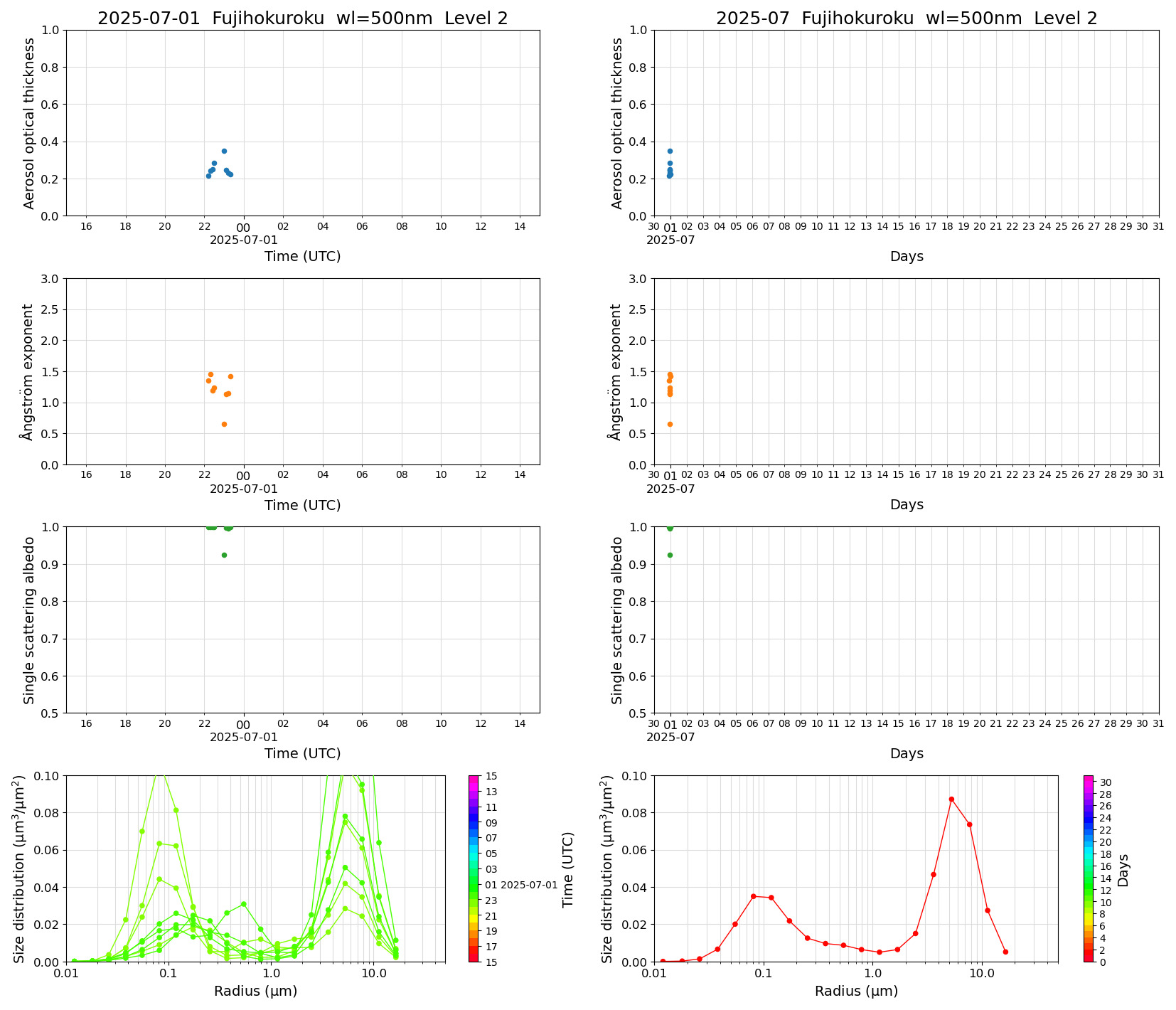This screenshot has height=1010, width=1176.
Task: Select "Single scattering albedo" label of monthly plot
Action: click(x=617, y=620)
